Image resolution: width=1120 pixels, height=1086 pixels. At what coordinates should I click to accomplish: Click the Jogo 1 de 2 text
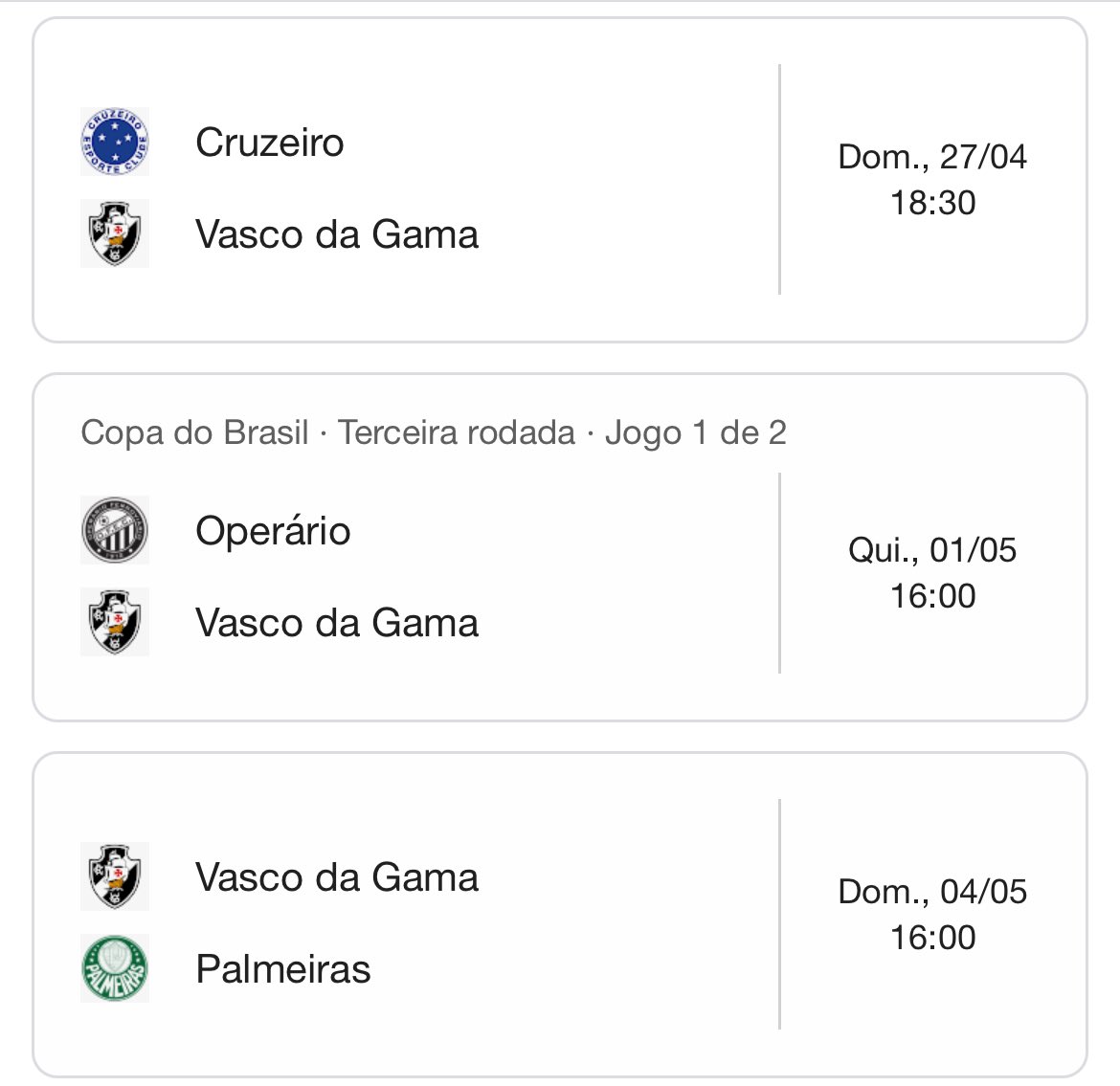695,432
